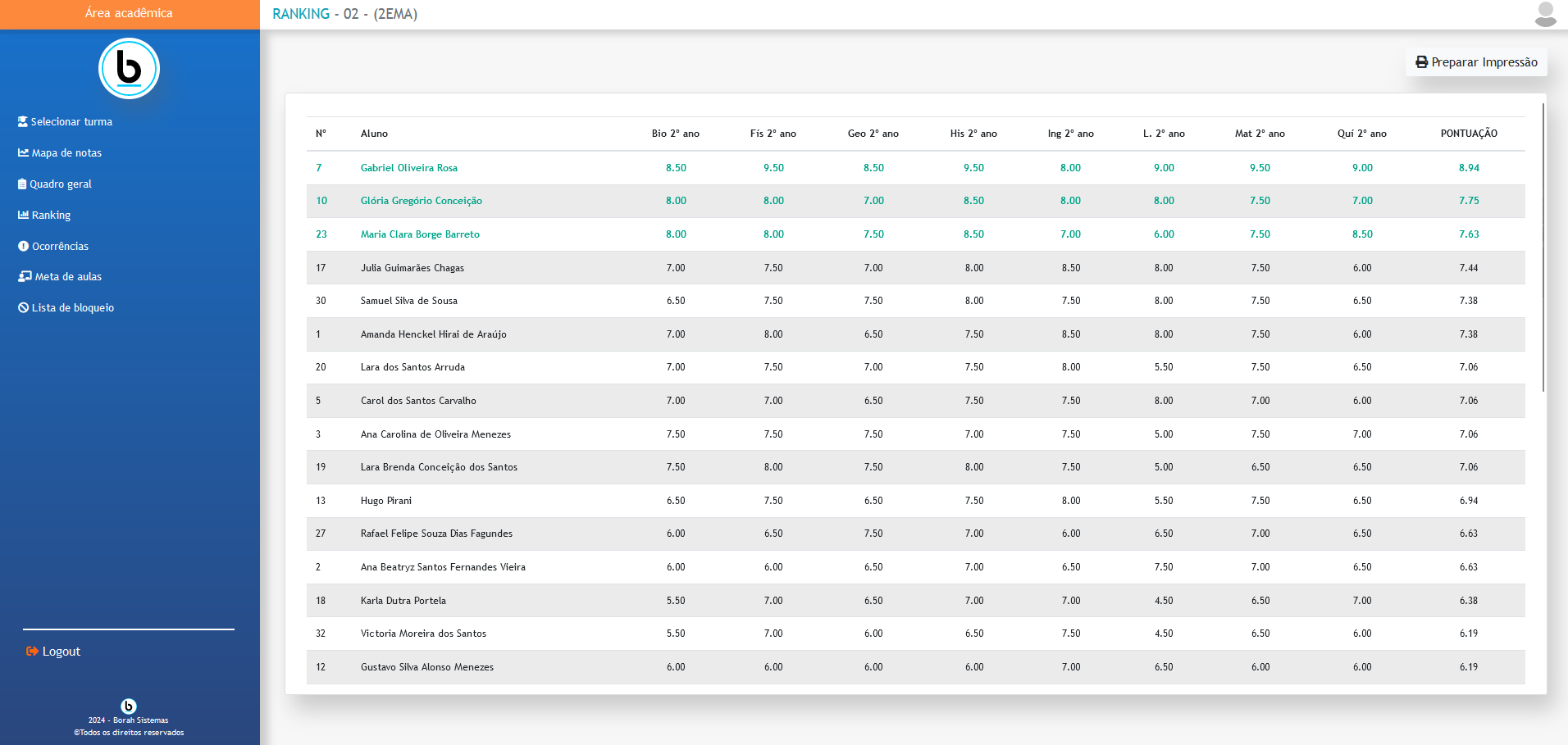The width and height of the screenshot is (1568, 745).
Task: Click the Área acadêmica header
Action: pos(129,13)
